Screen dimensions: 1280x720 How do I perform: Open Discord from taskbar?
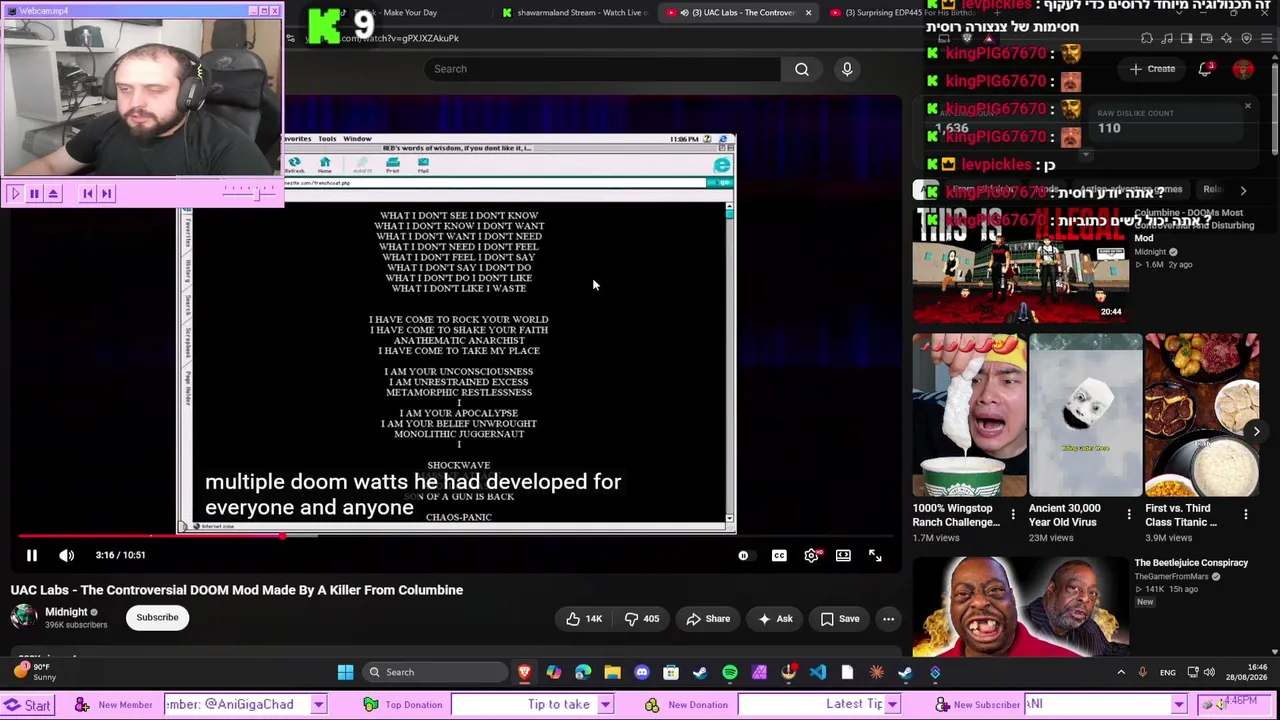(641, 672)
